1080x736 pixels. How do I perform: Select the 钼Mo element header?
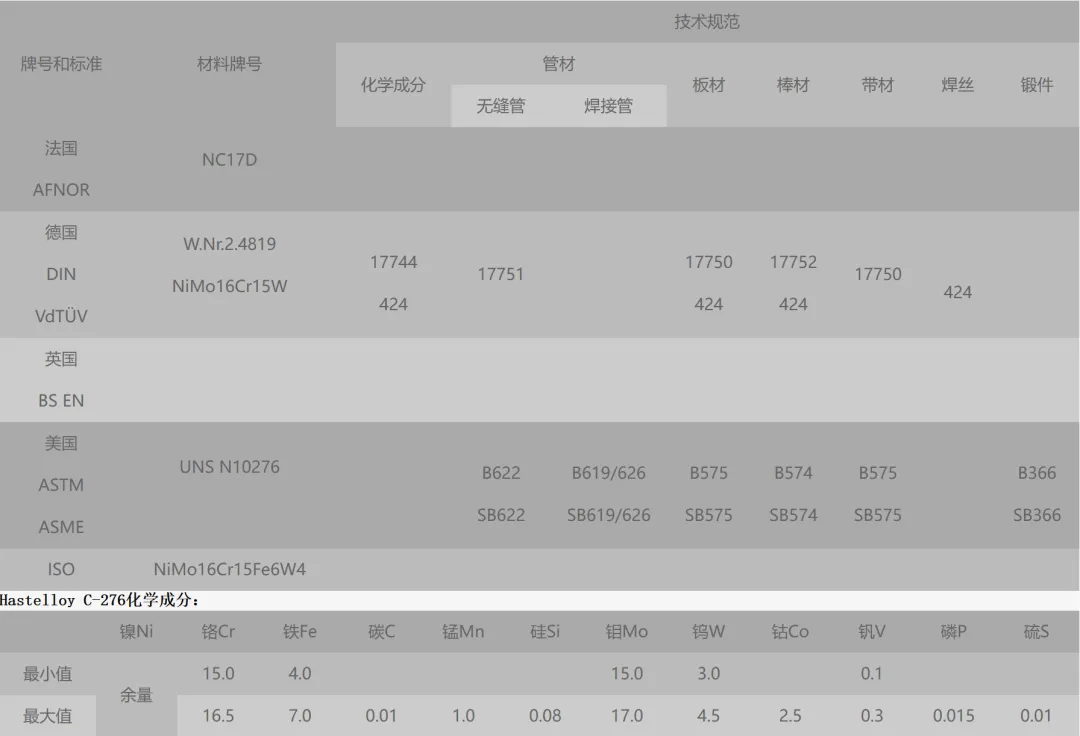point(627,631)
